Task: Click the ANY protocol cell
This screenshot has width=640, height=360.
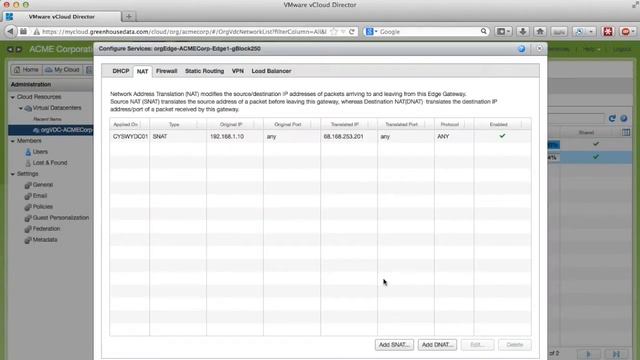Action: (x=454, y=137)
